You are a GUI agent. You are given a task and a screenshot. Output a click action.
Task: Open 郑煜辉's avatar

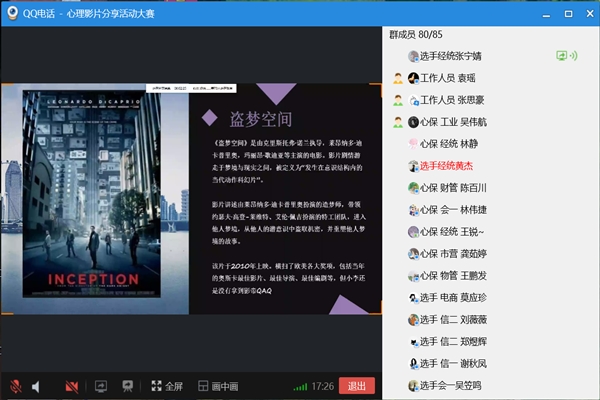pyautogui.click(x=413, y=341)
